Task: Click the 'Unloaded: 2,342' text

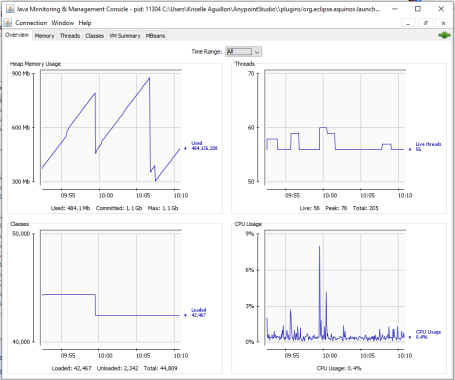Action: [117, 368]
